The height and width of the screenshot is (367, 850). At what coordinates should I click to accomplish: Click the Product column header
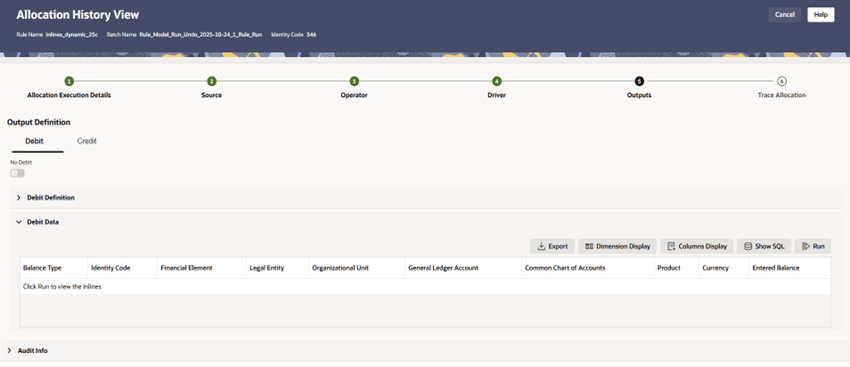pos(676,268)
